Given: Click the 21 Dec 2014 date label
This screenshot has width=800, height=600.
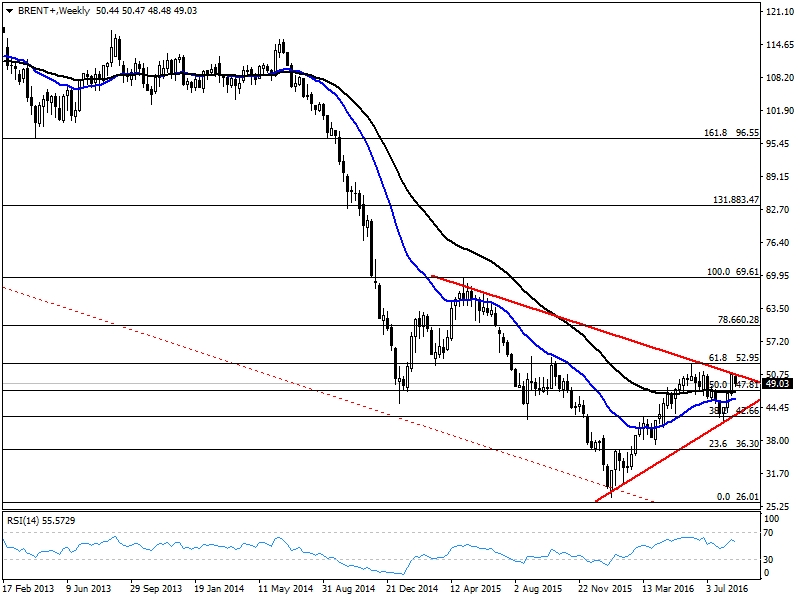Looking at the screenshot, I should tap(412, 589).
